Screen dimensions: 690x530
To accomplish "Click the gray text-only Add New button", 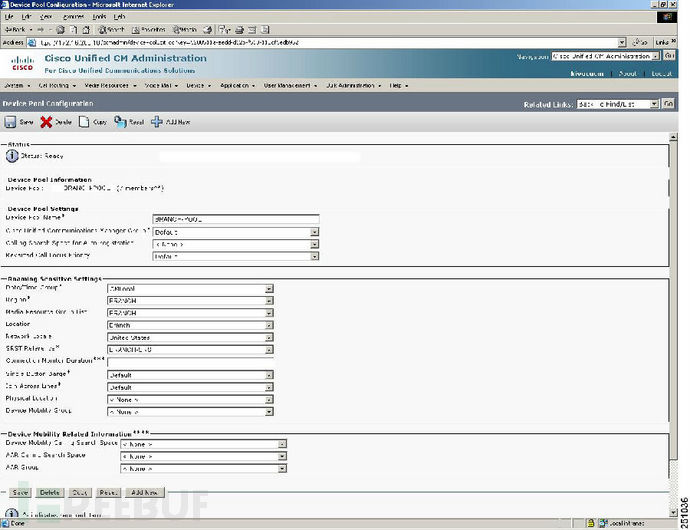I will tap(145, 493).
